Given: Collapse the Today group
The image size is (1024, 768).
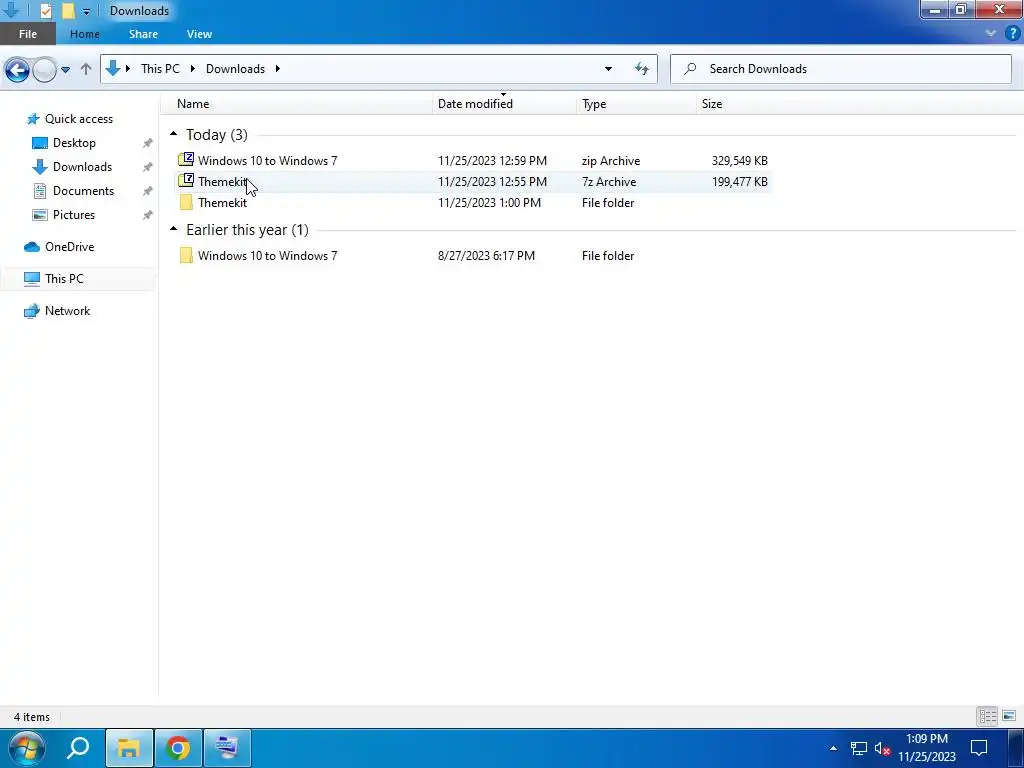Looking at the screenshot, I should (x=174, y=134).
